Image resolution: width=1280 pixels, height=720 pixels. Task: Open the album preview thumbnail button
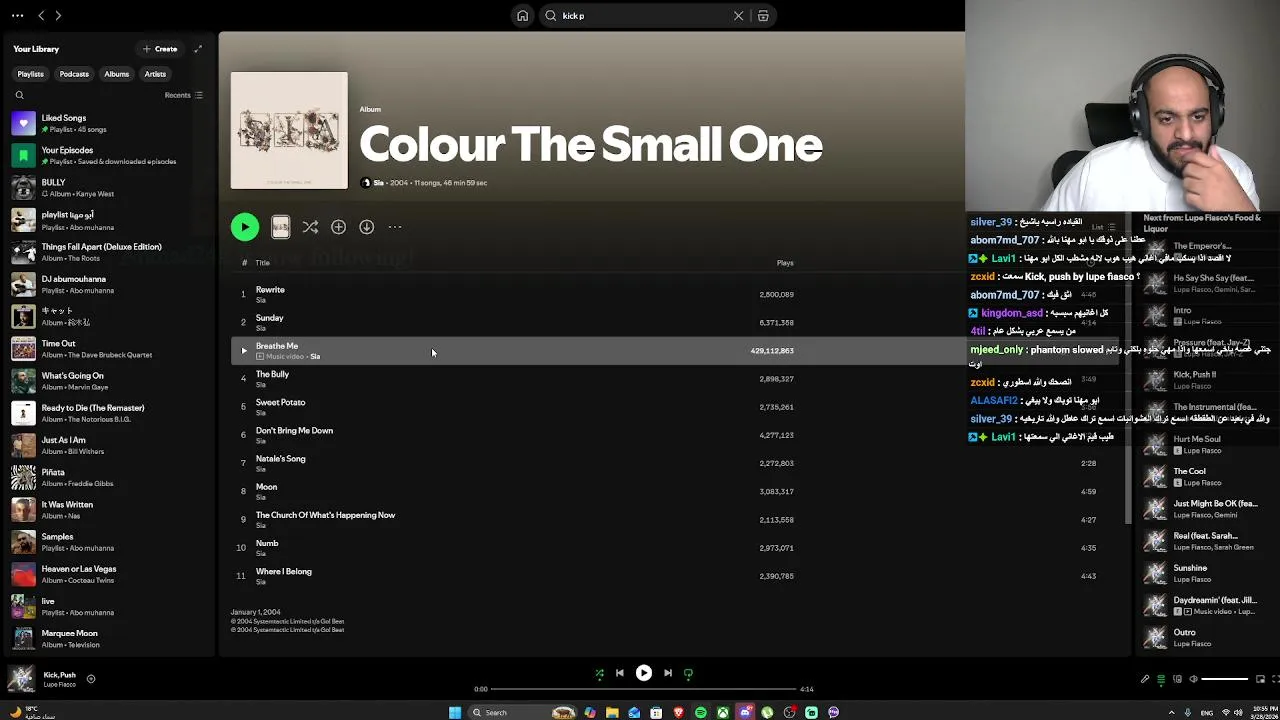click(280, 227)
